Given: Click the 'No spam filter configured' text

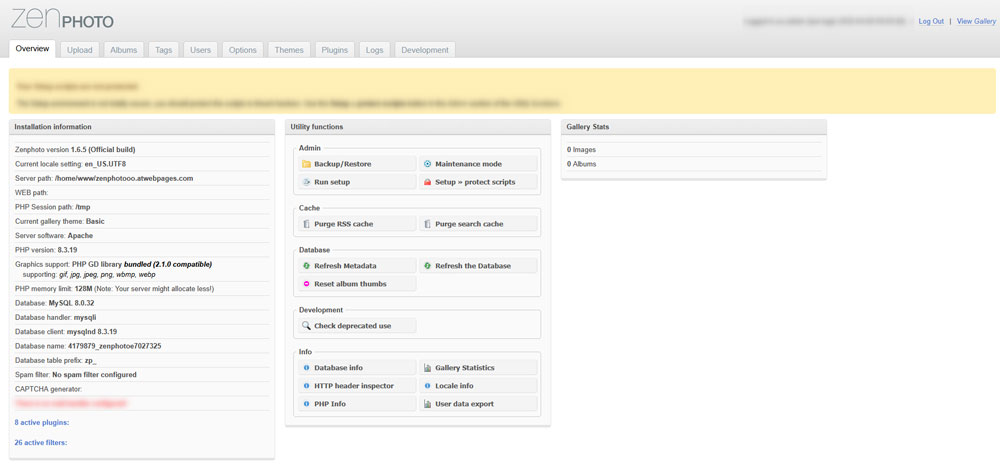Looking at the screenshot, I should (94, 374).
